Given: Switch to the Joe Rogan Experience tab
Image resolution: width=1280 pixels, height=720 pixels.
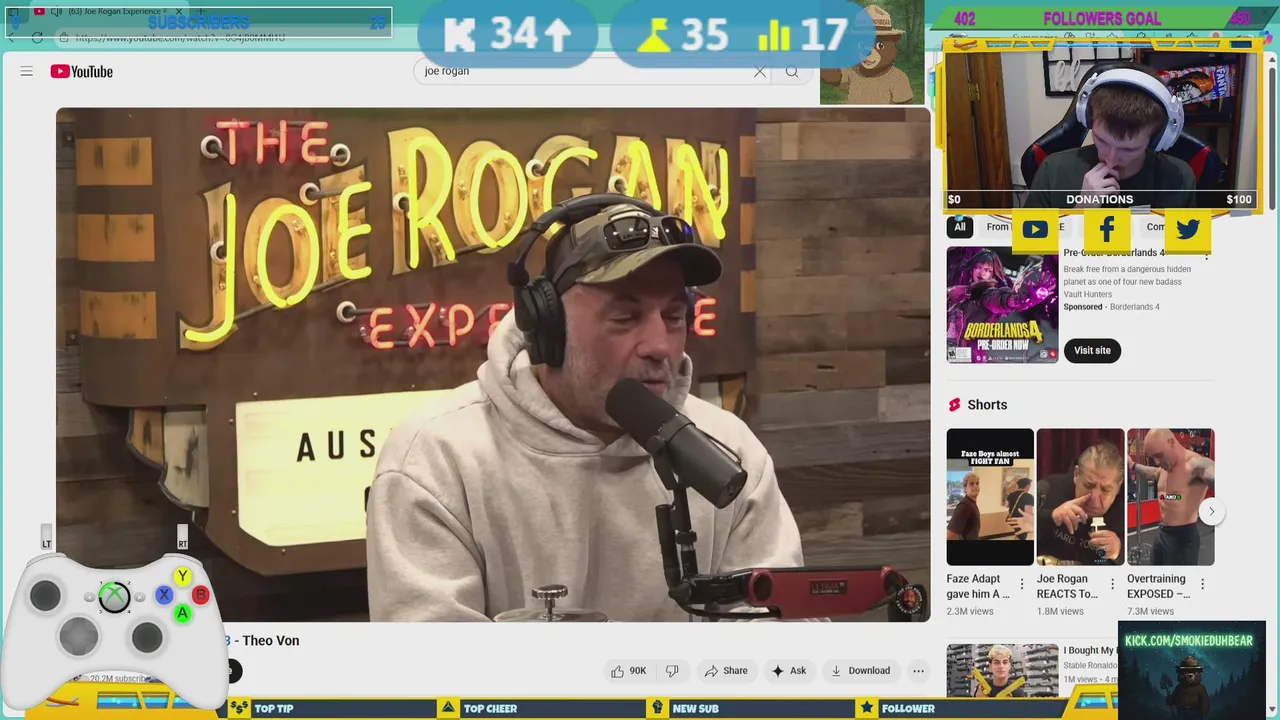Looking at the screenshot, I should click(110, 12).
